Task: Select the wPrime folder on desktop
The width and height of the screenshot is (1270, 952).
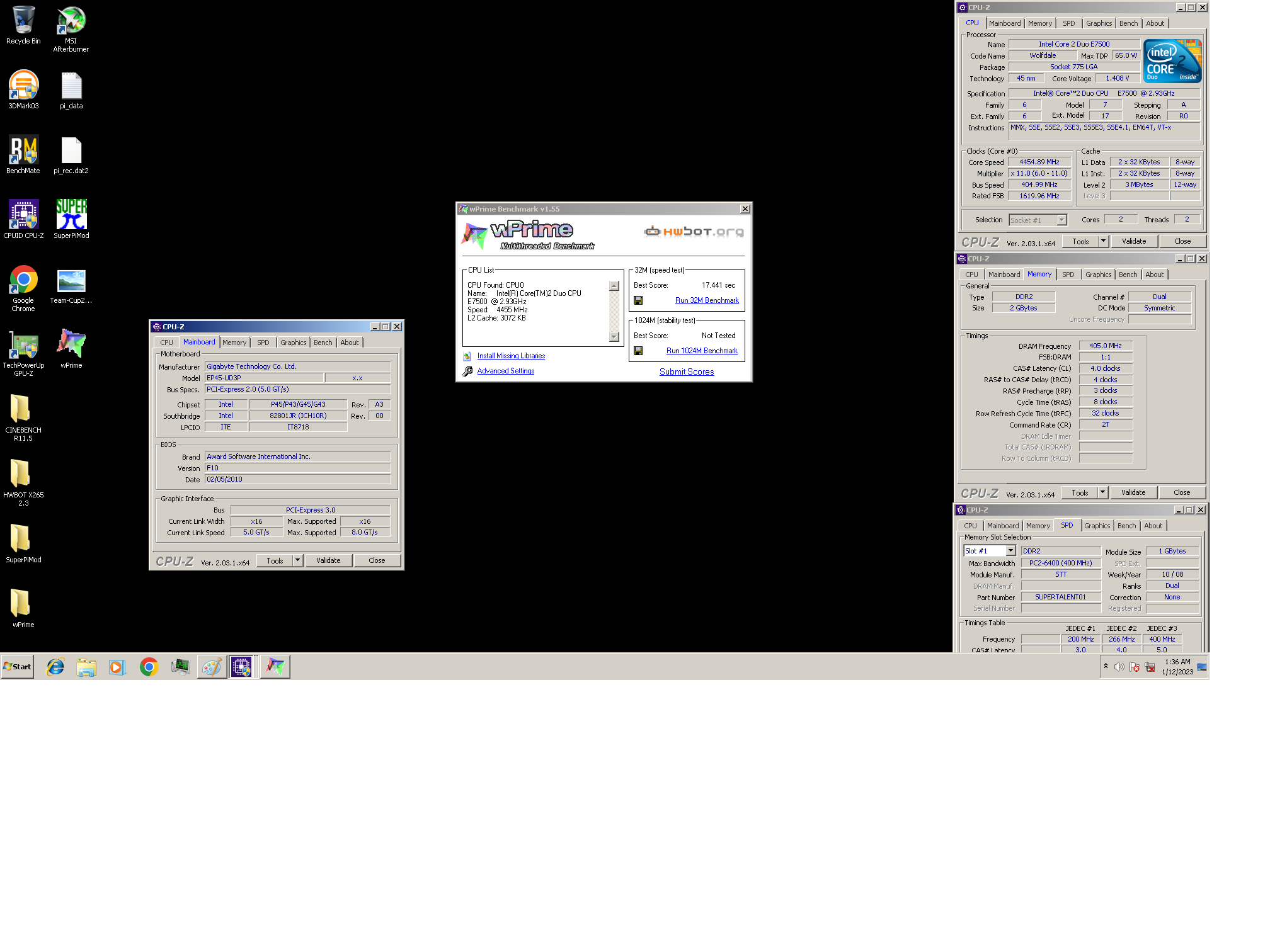Action: click(23, 608)
